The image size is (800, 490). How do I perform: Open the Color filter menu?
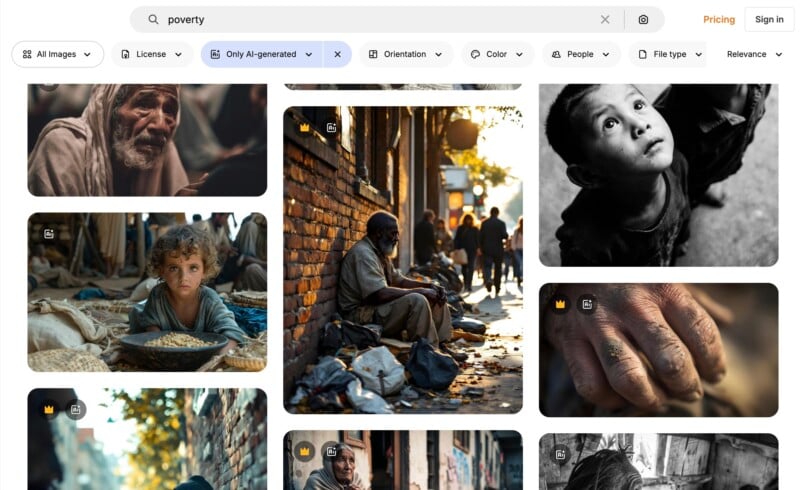497,54
